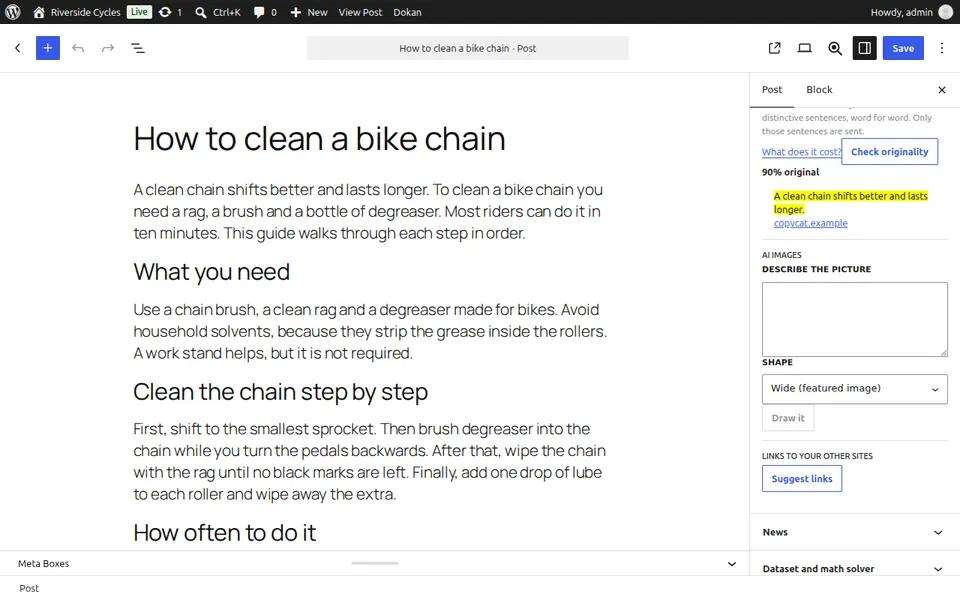960x600 pixels.
Task: Redo the last undone edit
Action: click(x=108, y=48)
